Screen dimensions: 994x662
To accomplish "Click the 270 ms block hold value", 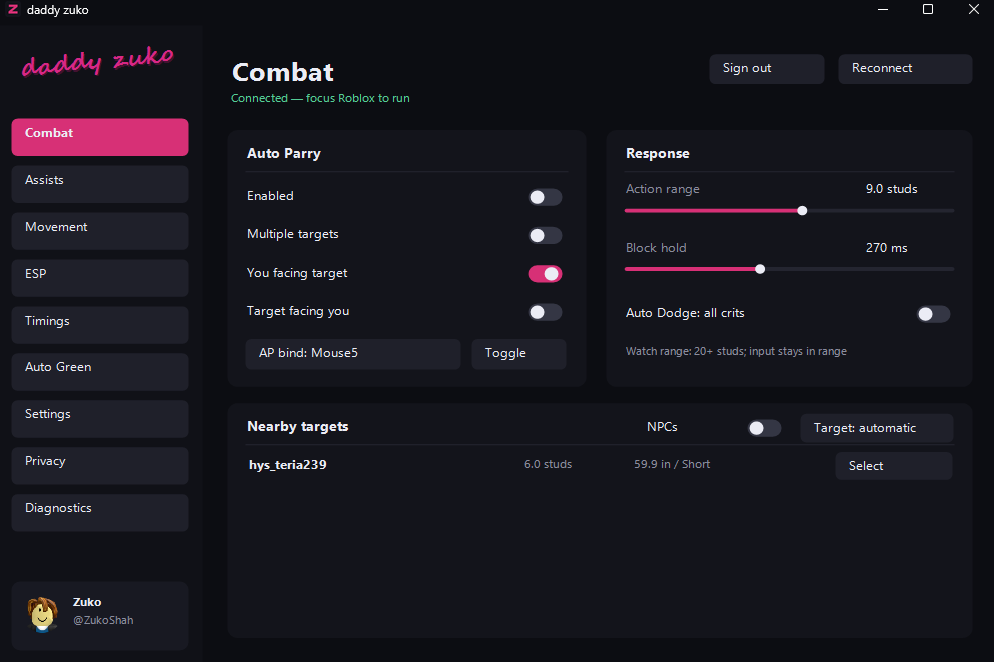I will pos(886,248).
